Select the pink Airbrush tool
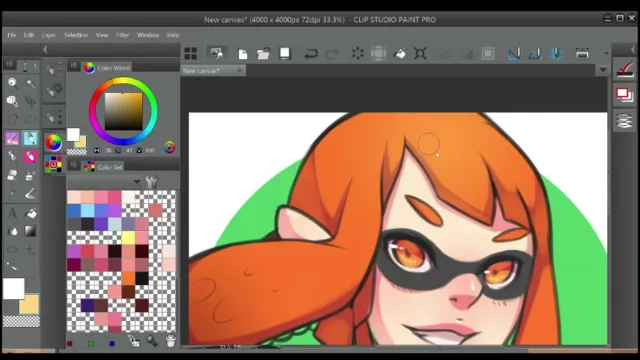Screen dimensions: 640x360 [30, 157]
